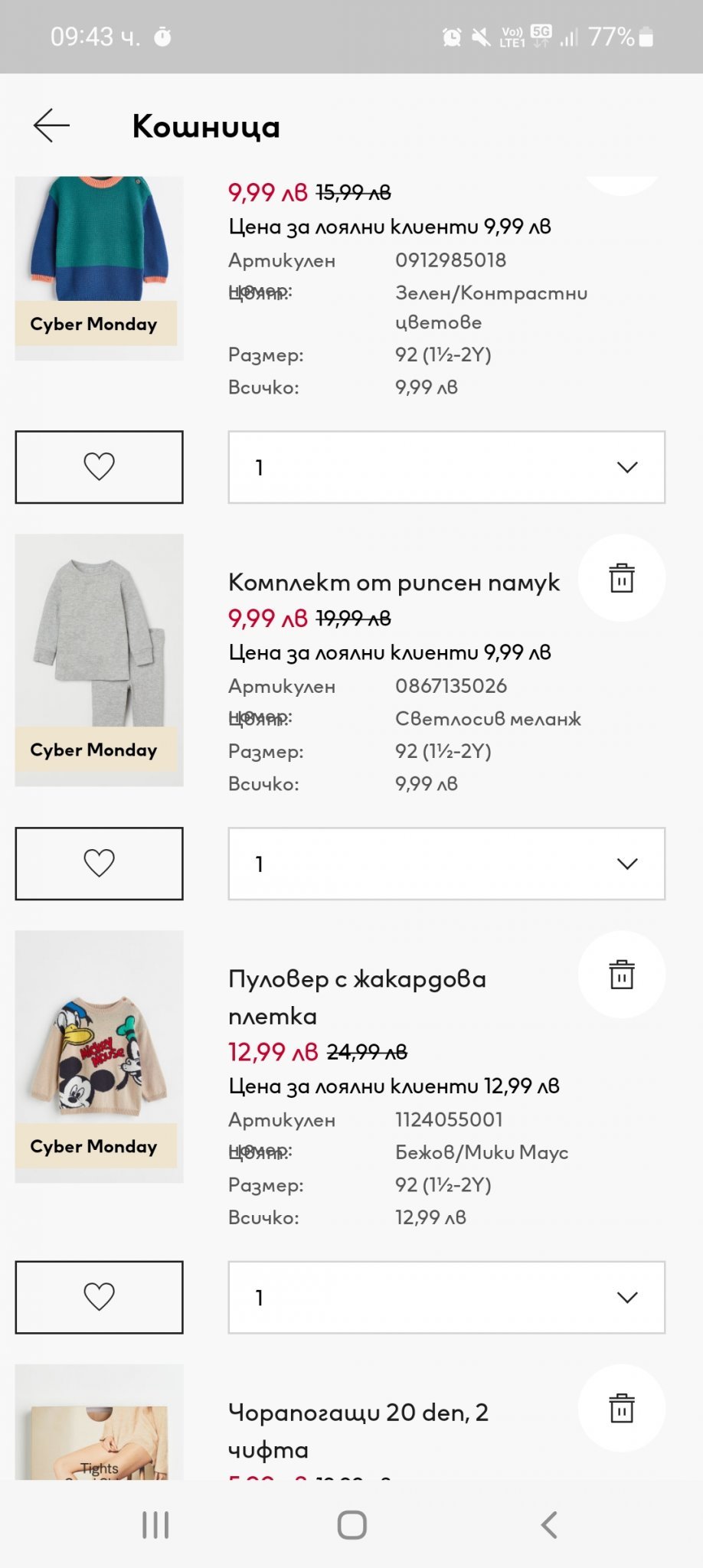
Task: Tap the alarm icon in status bar
Action: (452, 37)
